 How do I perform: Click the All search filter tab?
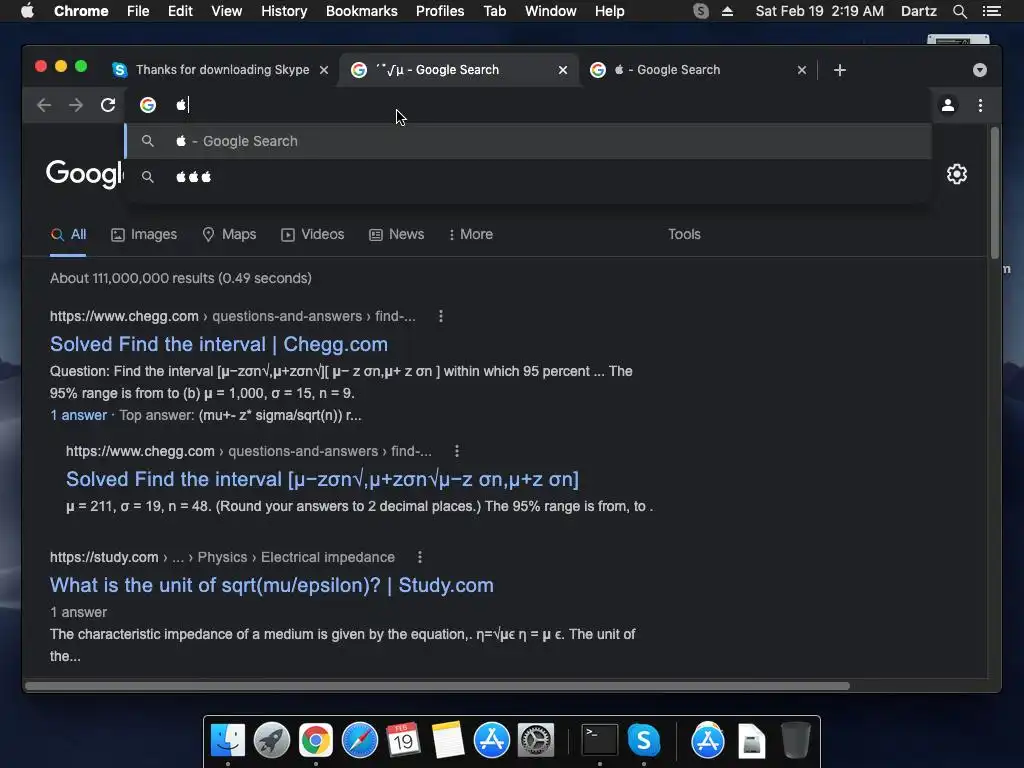[69, 234]
